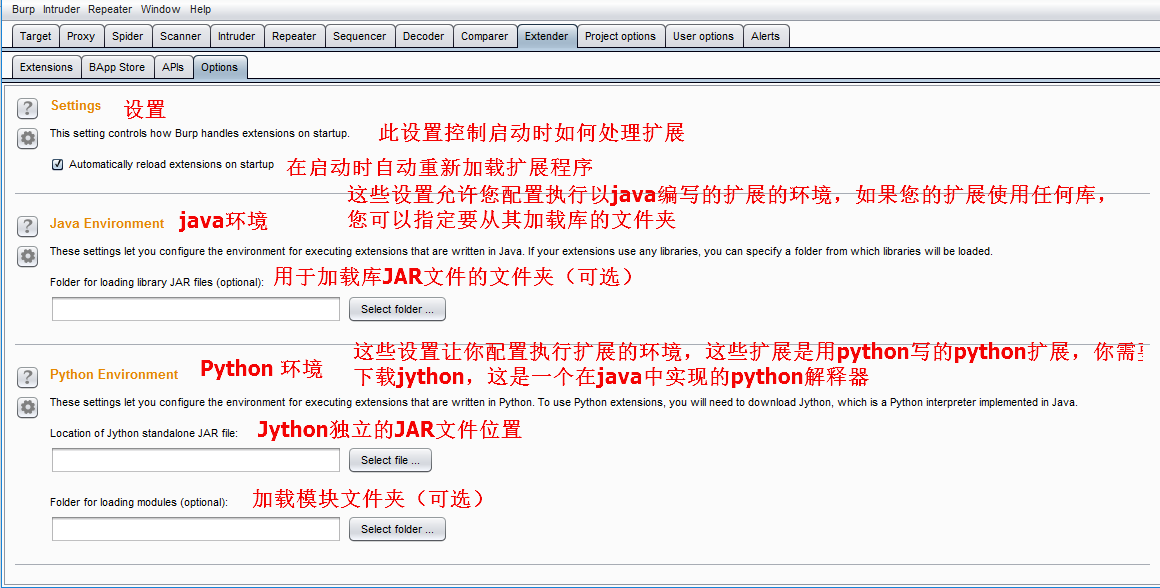The width and height of the screenshot is (1160, 588).
Task: Click the gear icon under Settings
Action: (27, 138)
